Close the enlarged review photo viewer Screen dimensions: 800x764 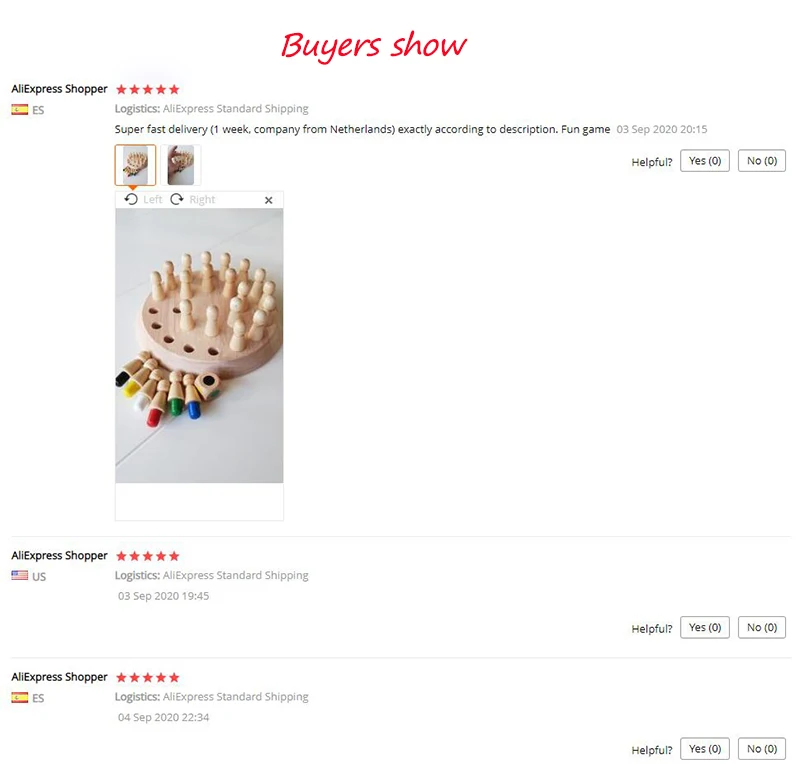[x=269, y=200]
